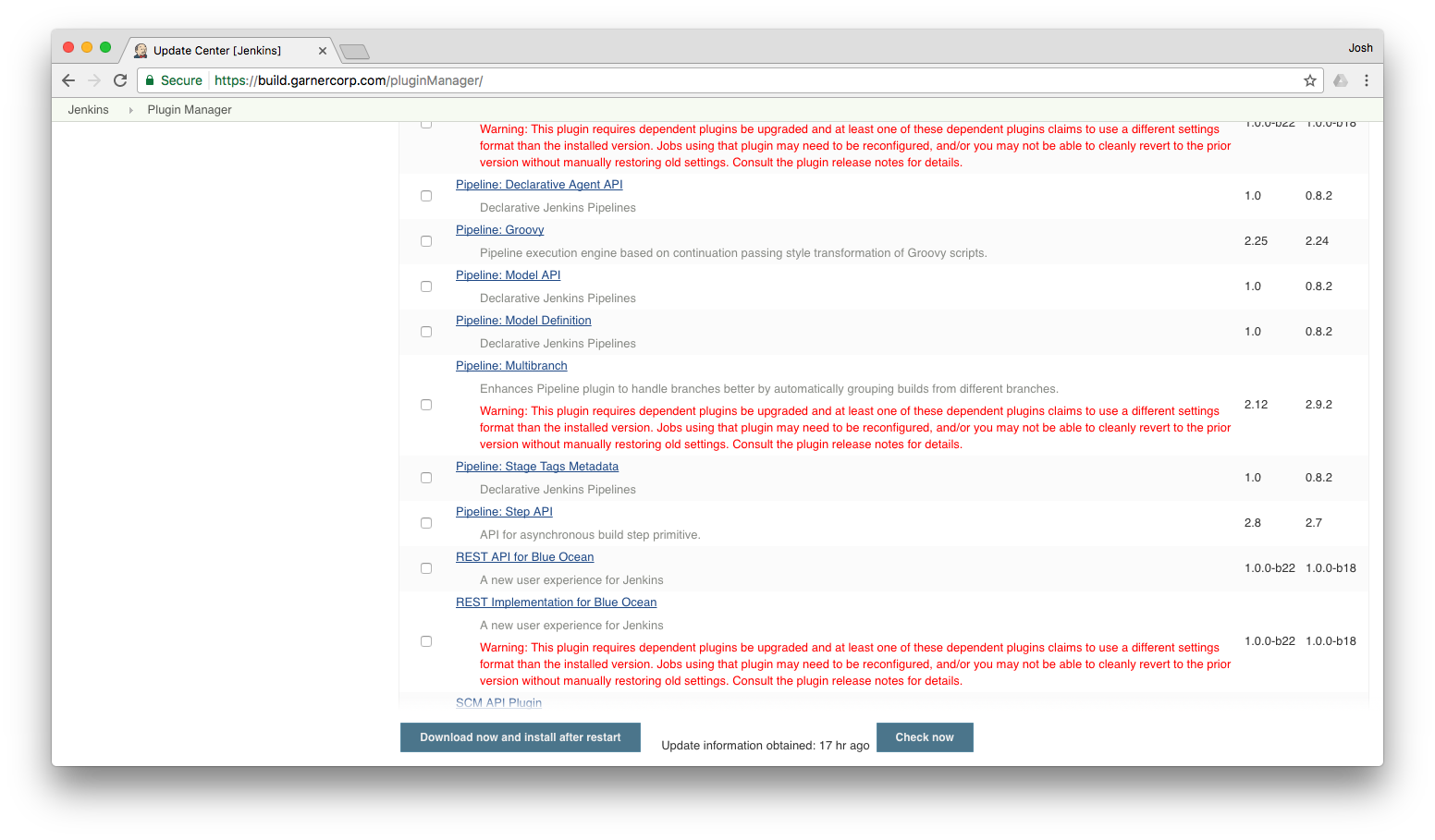1435x840 pixels.
Task: Bookmark this page with the star icon
Action: click(1309, 80)
